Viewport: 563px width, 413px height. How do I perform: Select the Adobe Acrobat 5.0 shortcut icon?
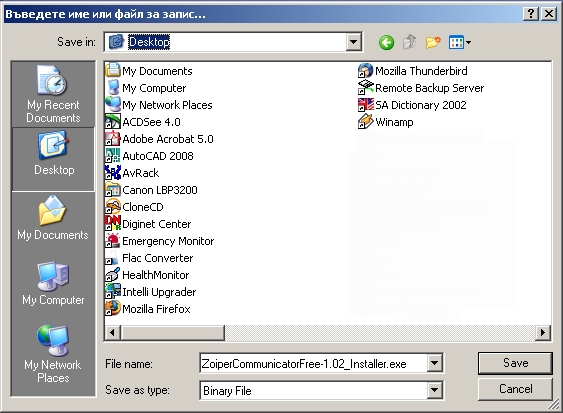tap(113, 138)
